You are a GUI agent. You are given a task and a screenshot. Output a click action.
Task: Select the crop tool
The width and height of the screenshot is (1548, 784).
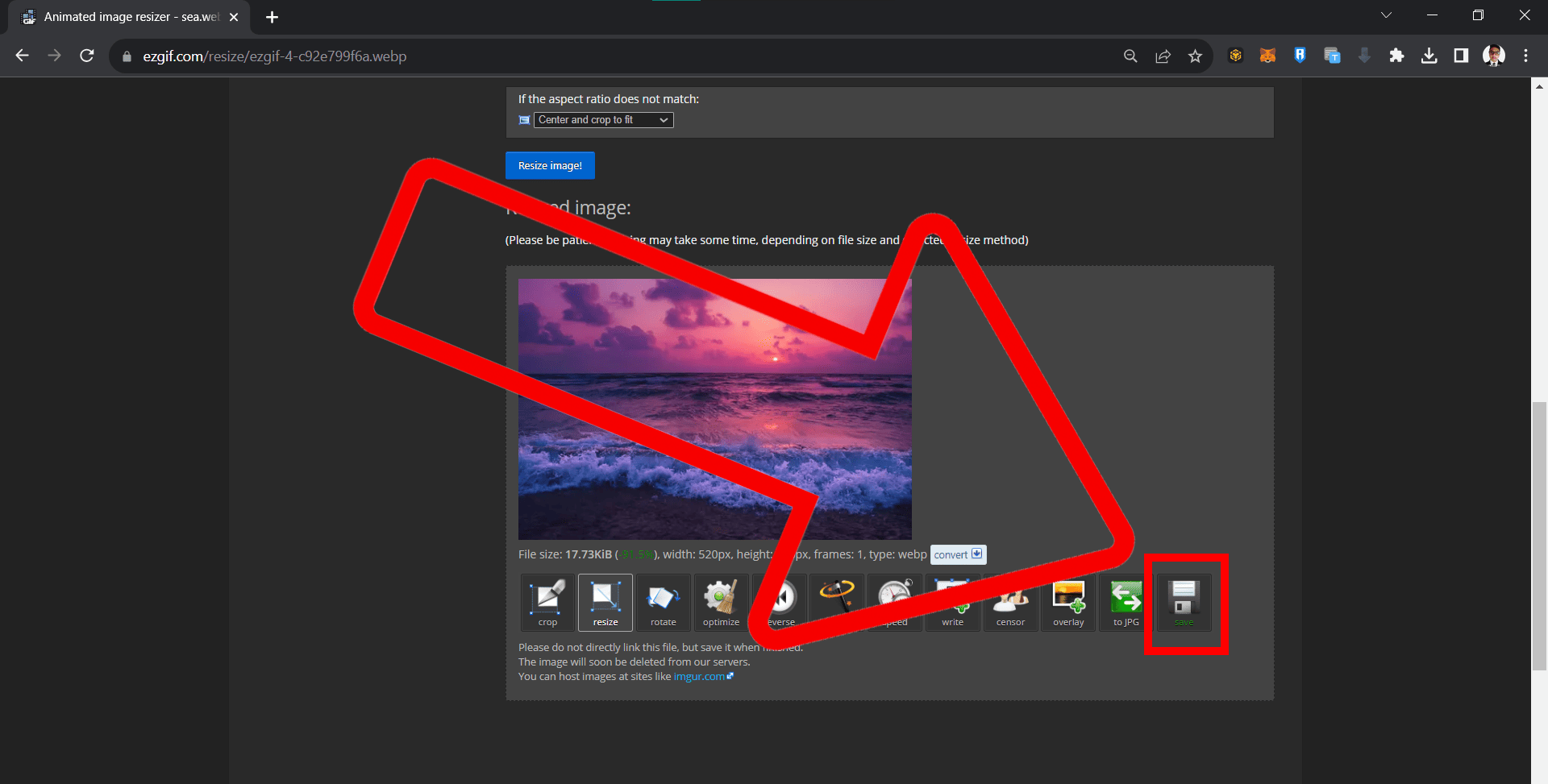[547, 603]
